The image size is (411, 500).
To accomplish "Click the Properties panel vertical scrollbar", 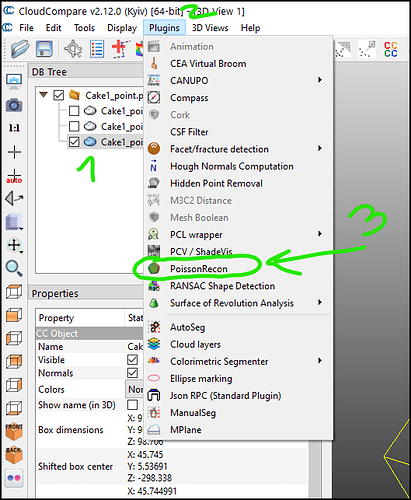I will [315, 470].
